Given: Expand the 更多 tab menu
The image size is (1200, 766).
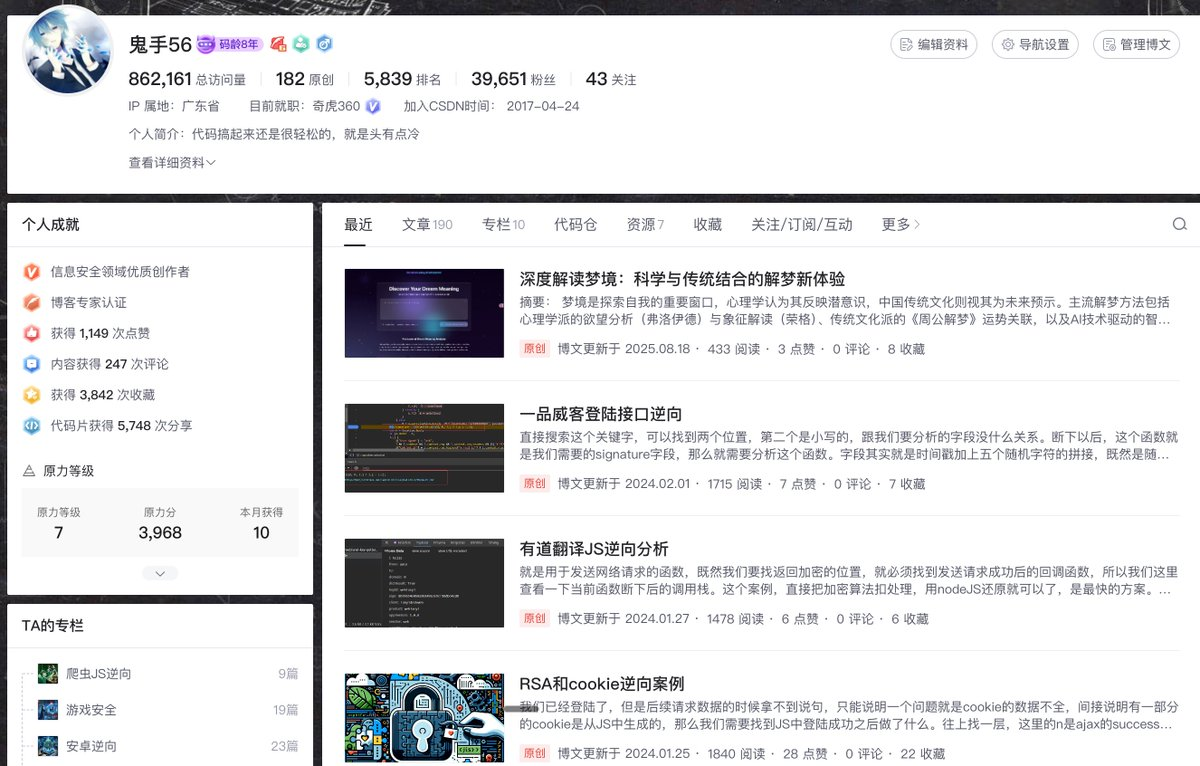Looking at the screenshot, I should tap(901, 224).
